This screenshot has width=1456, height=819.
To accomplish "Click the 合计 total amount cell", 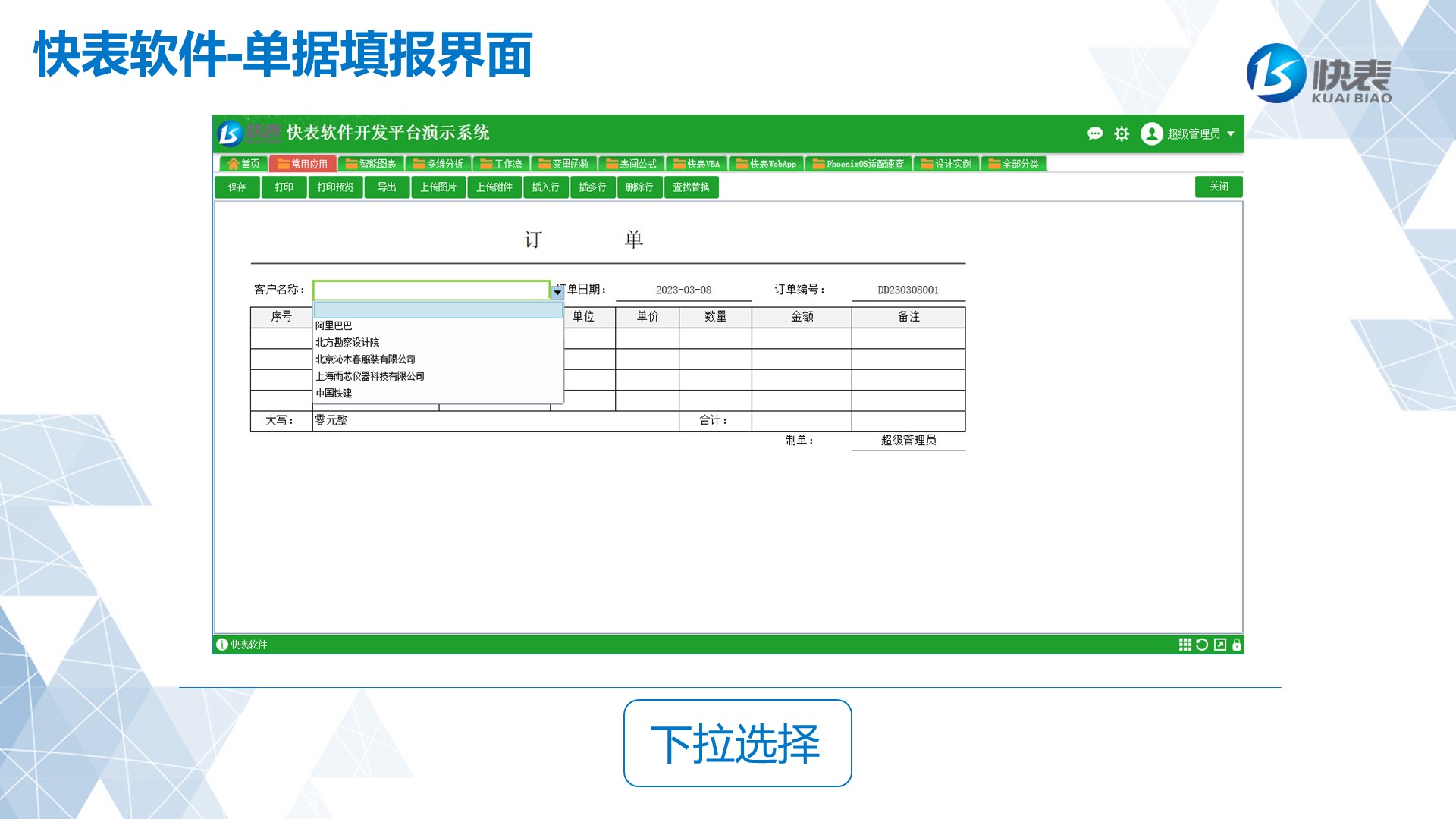I will [x=802, y=421].
